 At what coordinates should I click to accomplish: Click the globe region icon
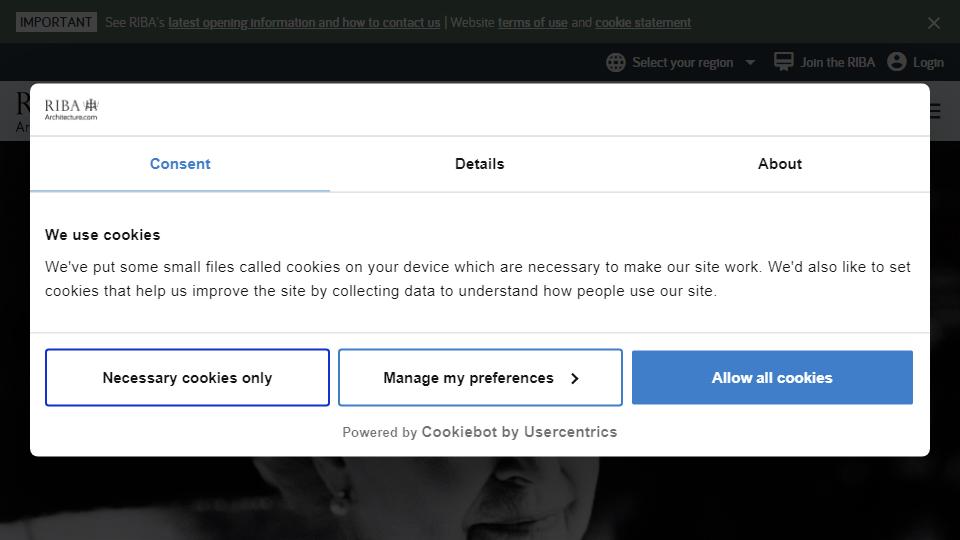coord(615,62)
